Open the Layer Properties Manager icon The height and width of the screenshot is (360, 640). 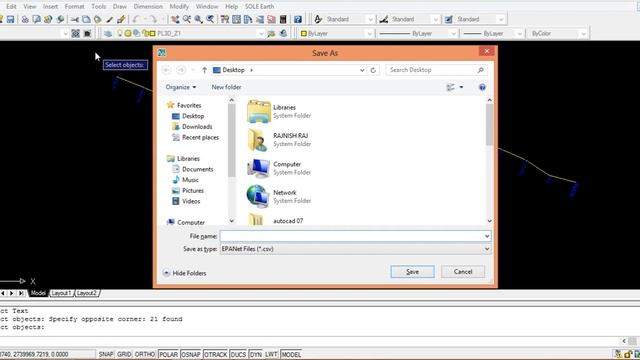(108, 33)
